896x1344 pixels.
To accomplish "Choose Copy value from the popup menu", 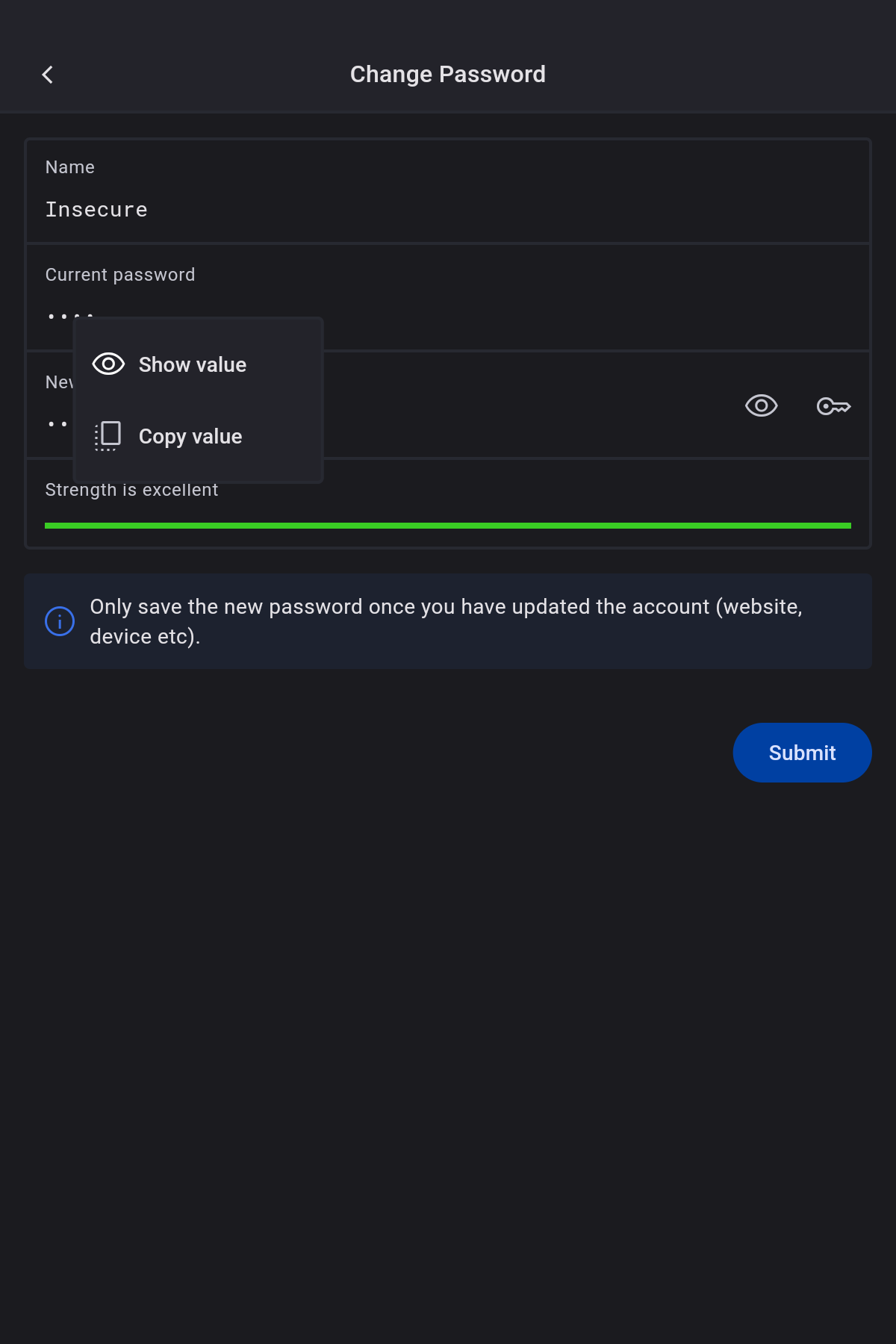I will pos(190,437).
